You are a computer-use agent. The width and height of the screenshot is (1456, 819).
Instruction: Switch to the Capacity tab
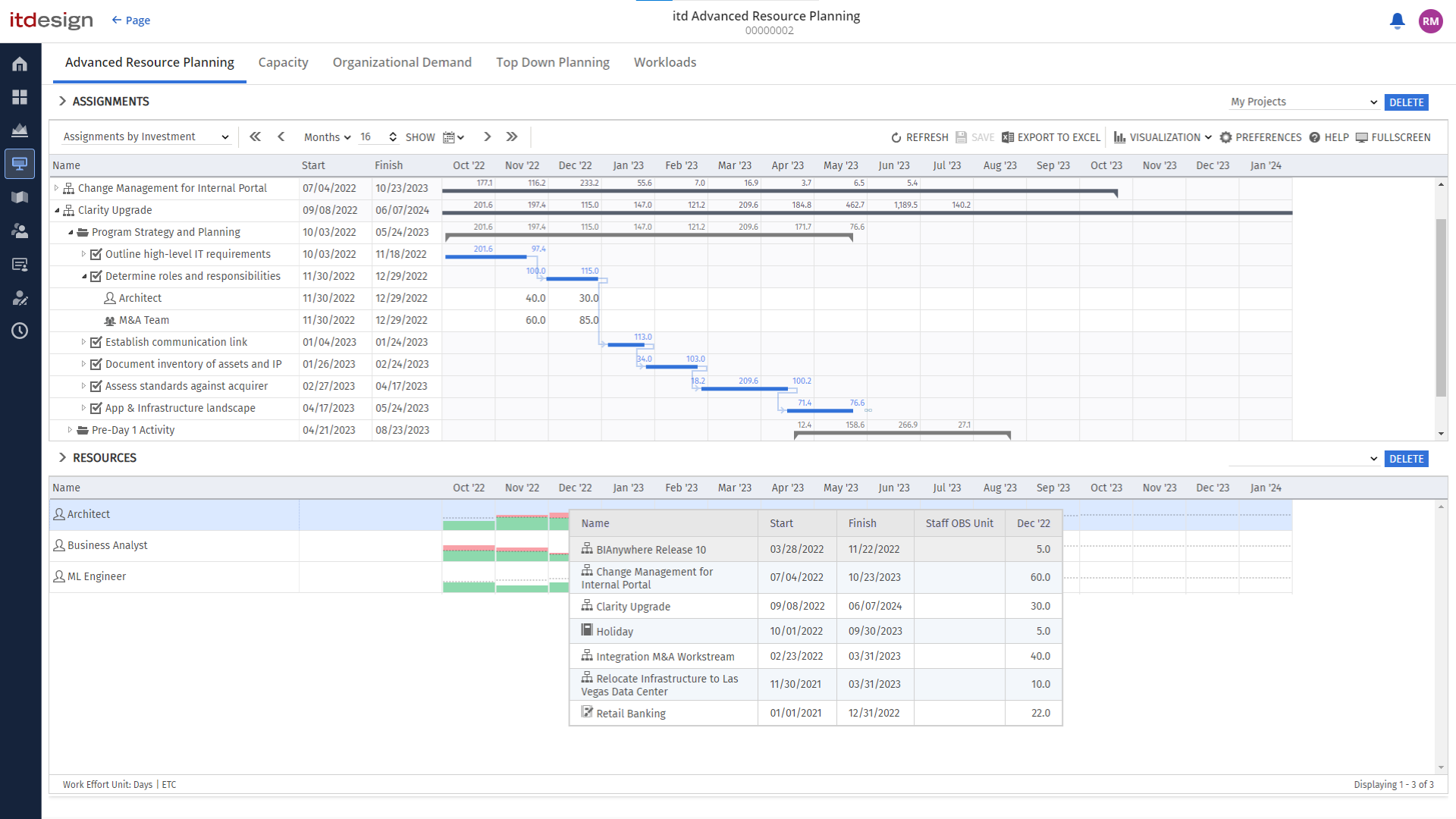click(x=283, y=62)
